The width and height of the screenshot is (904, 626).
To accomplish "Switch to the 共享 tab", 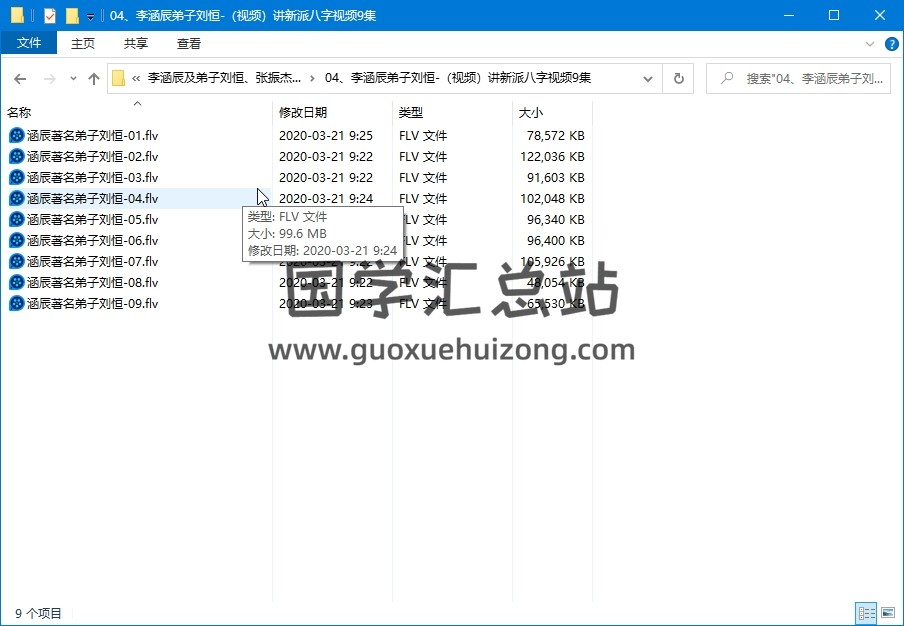I will [x=135, y=43].
